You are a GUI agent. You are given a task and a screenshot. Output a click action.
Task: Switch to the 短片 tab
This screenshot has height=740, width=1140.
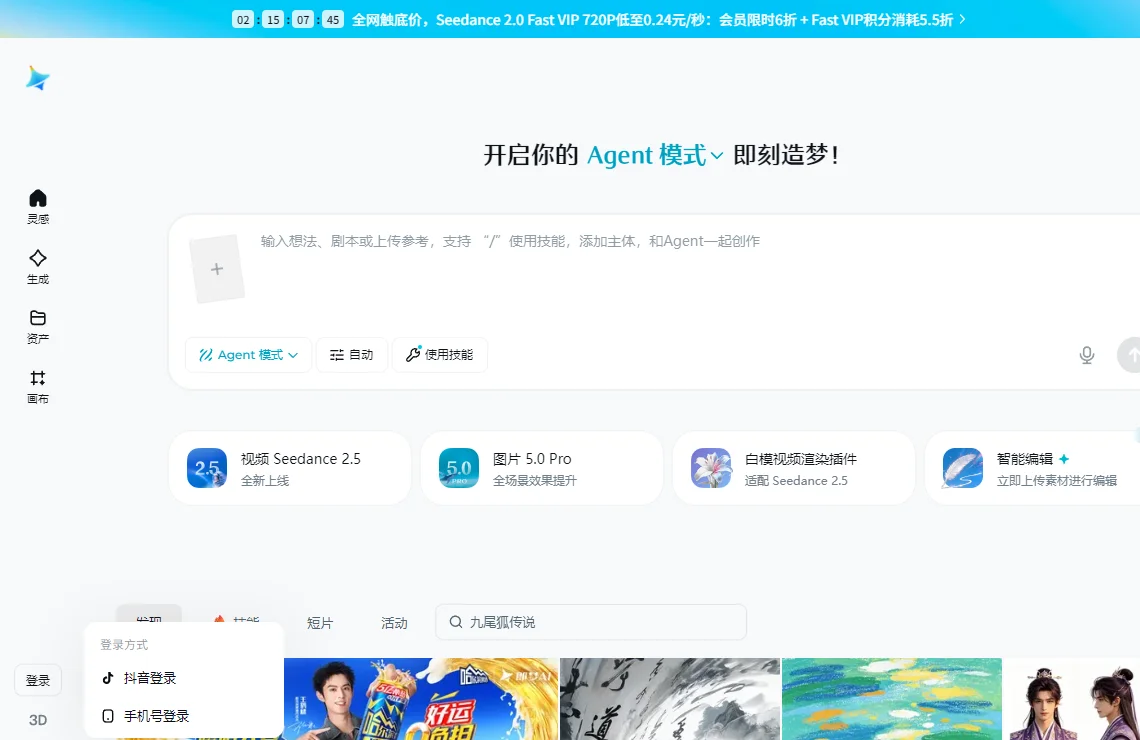(x=320, y=623)
